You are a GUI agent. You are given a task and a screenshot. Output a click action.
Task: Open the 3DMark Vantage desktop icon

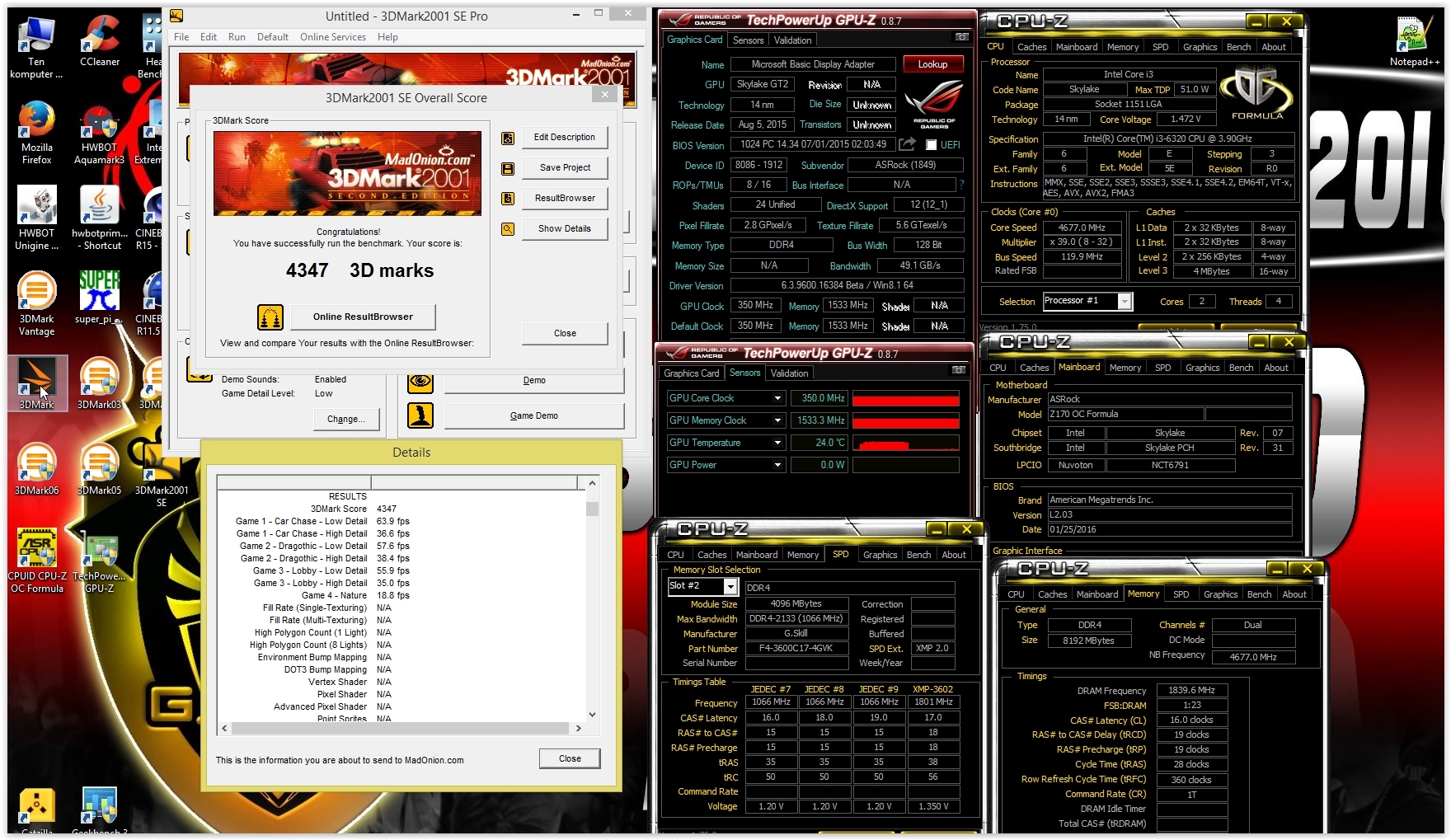tap(36, 303)
